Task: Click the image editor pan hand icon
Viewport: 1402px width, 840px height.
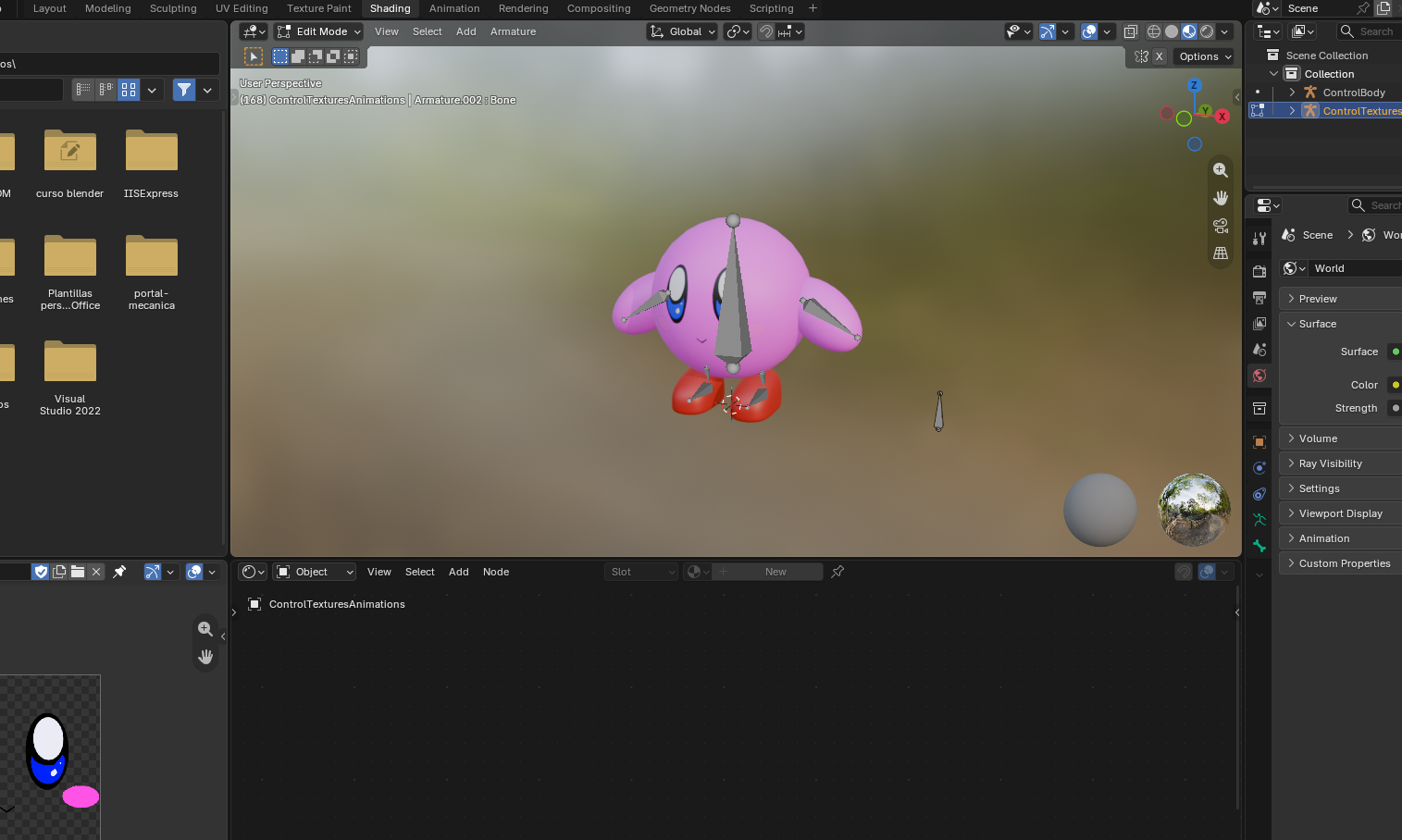Action: 205,657
